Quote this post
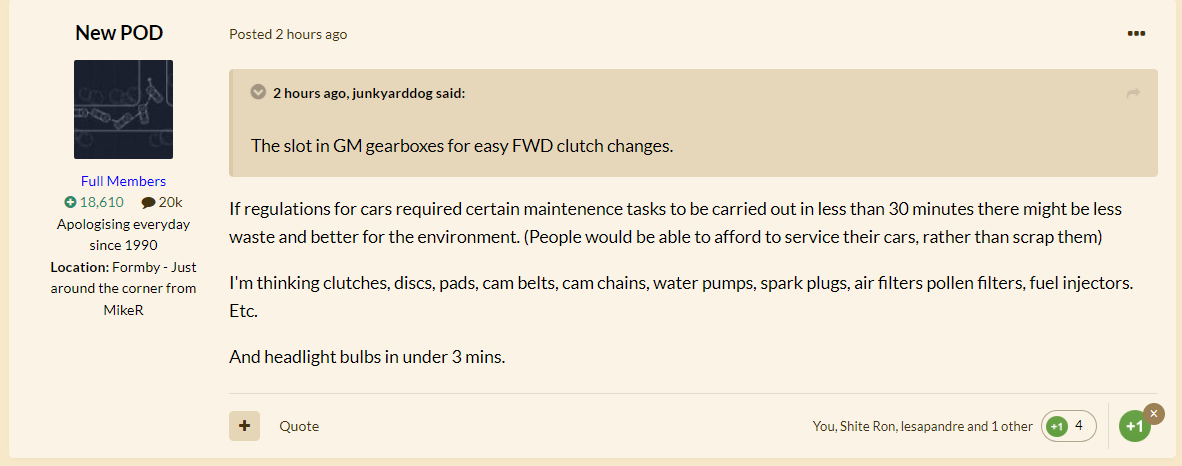Image resolution: width=1182 pixels, height=466 pixels. 299,426
